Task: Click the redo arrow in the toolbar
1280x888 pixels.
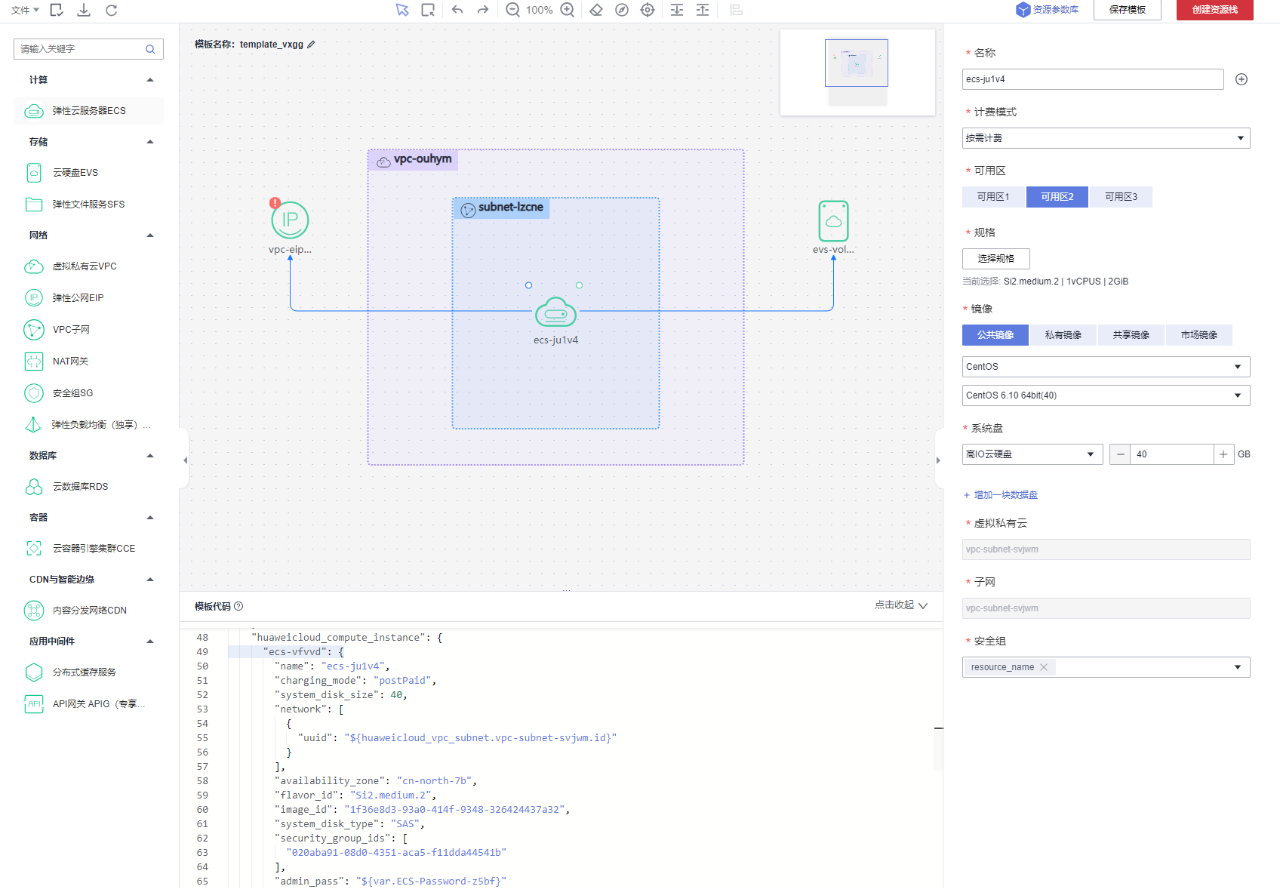Action: click(x=483, y=10)
